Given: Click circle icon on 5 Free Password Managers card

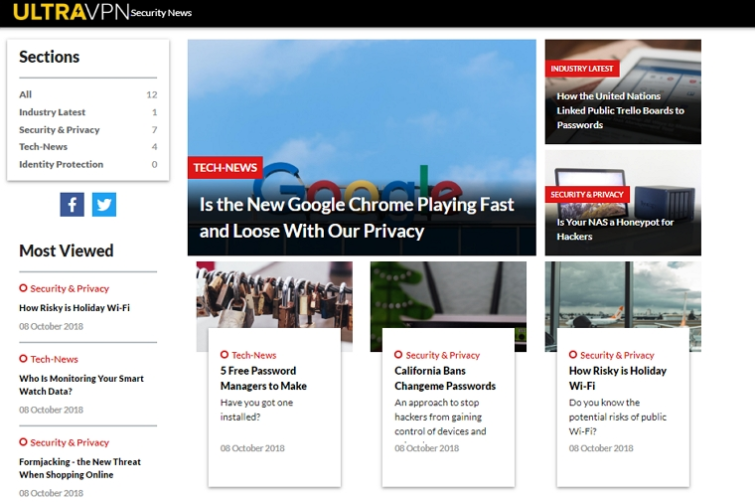Looking at the screenshot, I should [224, 355].
